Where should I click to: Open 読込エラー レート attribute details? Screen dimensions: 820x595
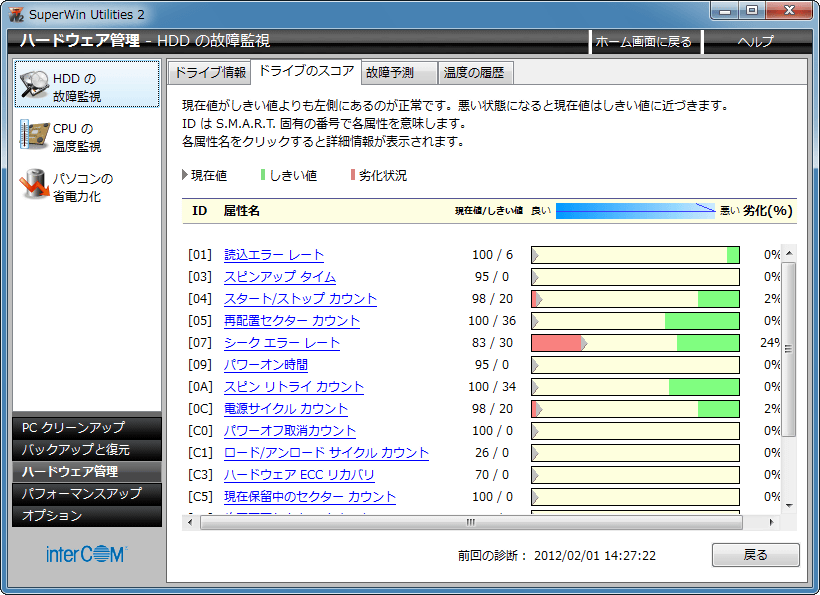pyautogui.click(x=274, y=255)
